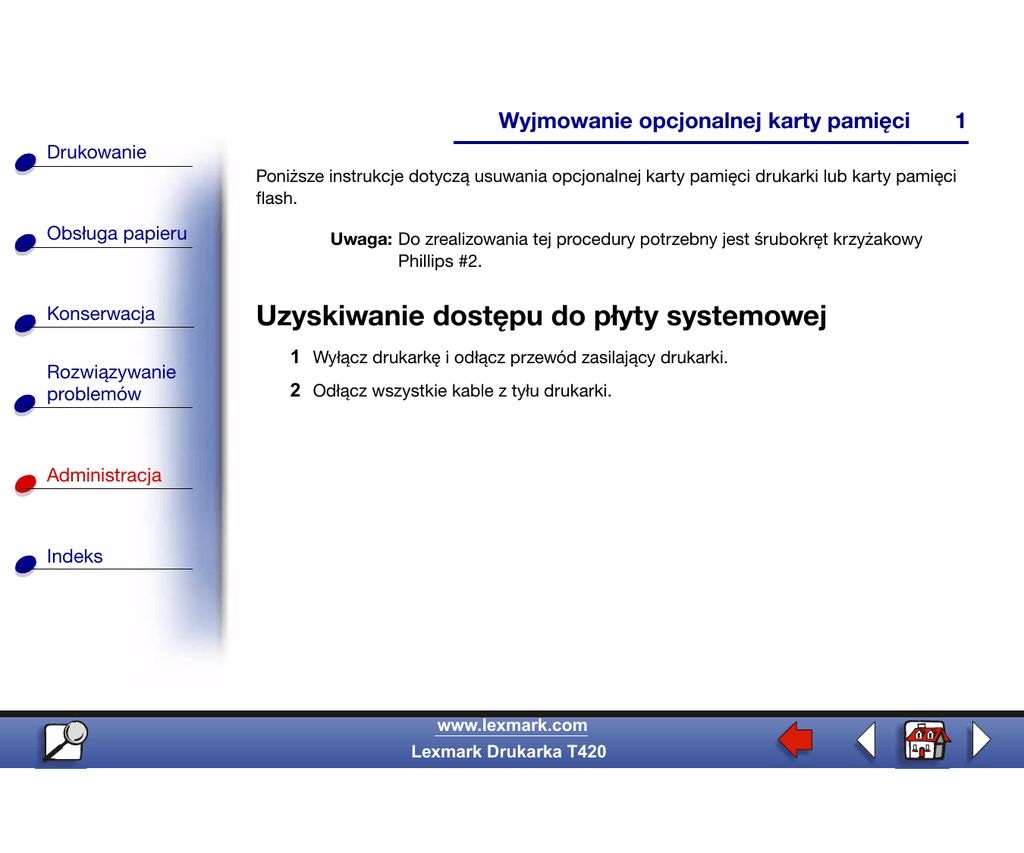1024x853 pixels.
Task: Click the Wyjmowanie opcjonalnej karty pamięci header
Action: (x=704, y=121)
